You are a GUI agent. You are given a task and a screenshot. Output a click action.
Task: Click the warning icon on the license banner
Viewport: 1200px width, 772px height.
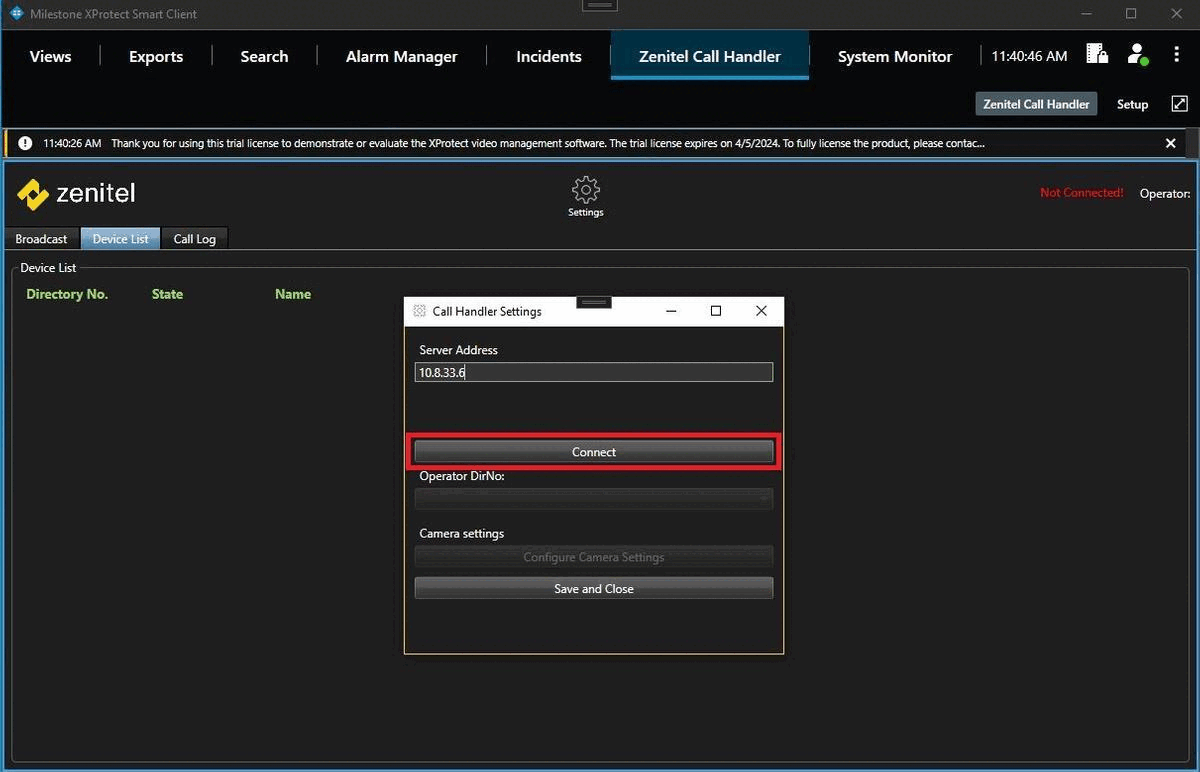(25, 142)
